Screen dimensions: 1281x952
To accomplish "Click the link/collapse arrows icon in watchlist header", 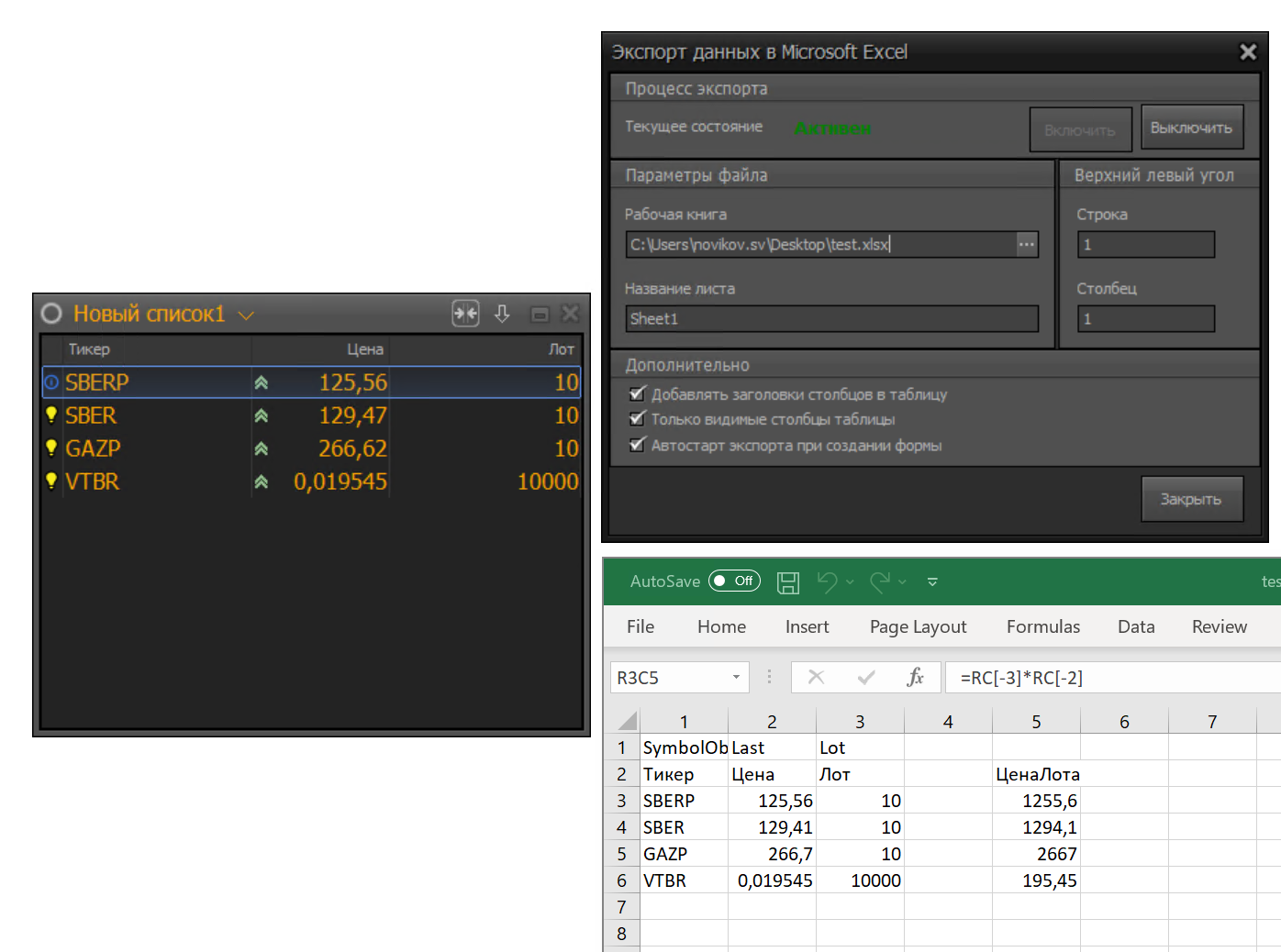I will [x=465, y=314].
